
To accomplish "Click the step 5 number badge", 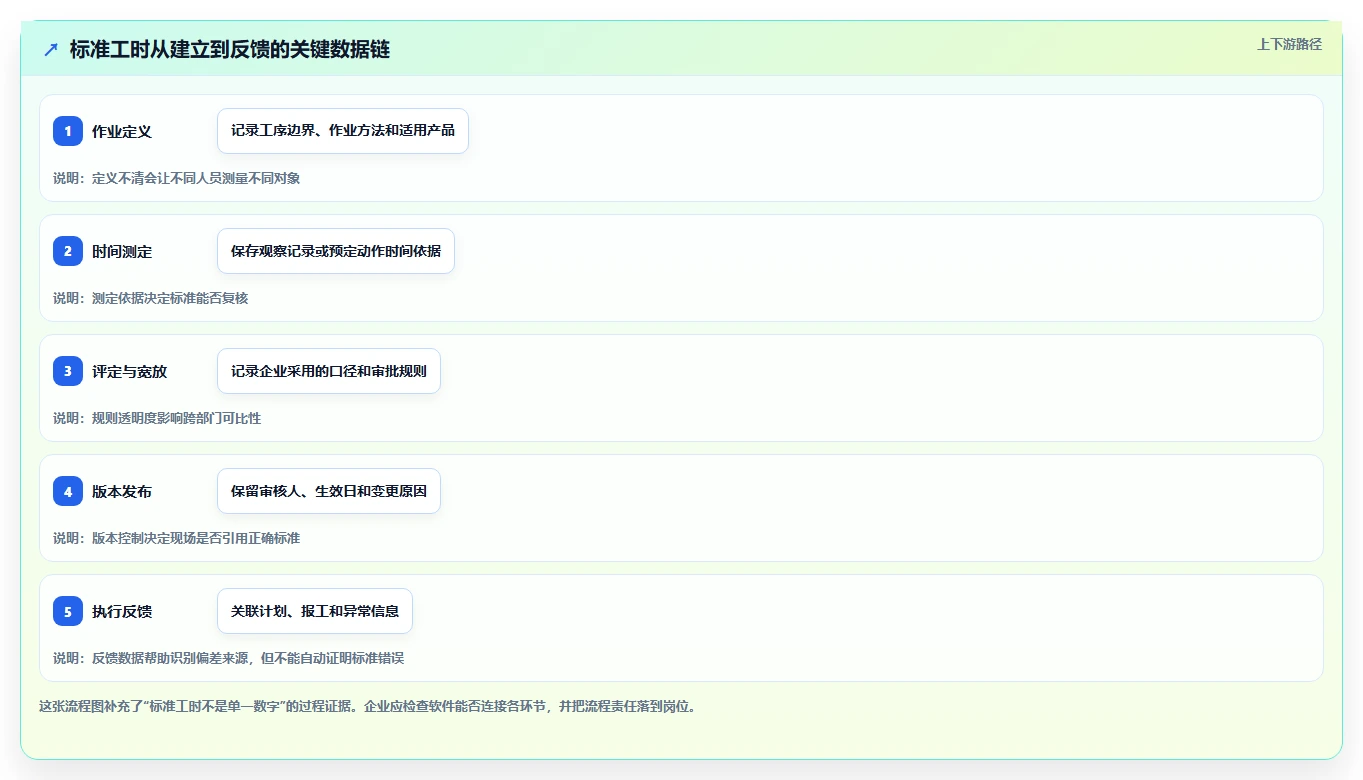I will pyautogui.click(x=68, y=611).
